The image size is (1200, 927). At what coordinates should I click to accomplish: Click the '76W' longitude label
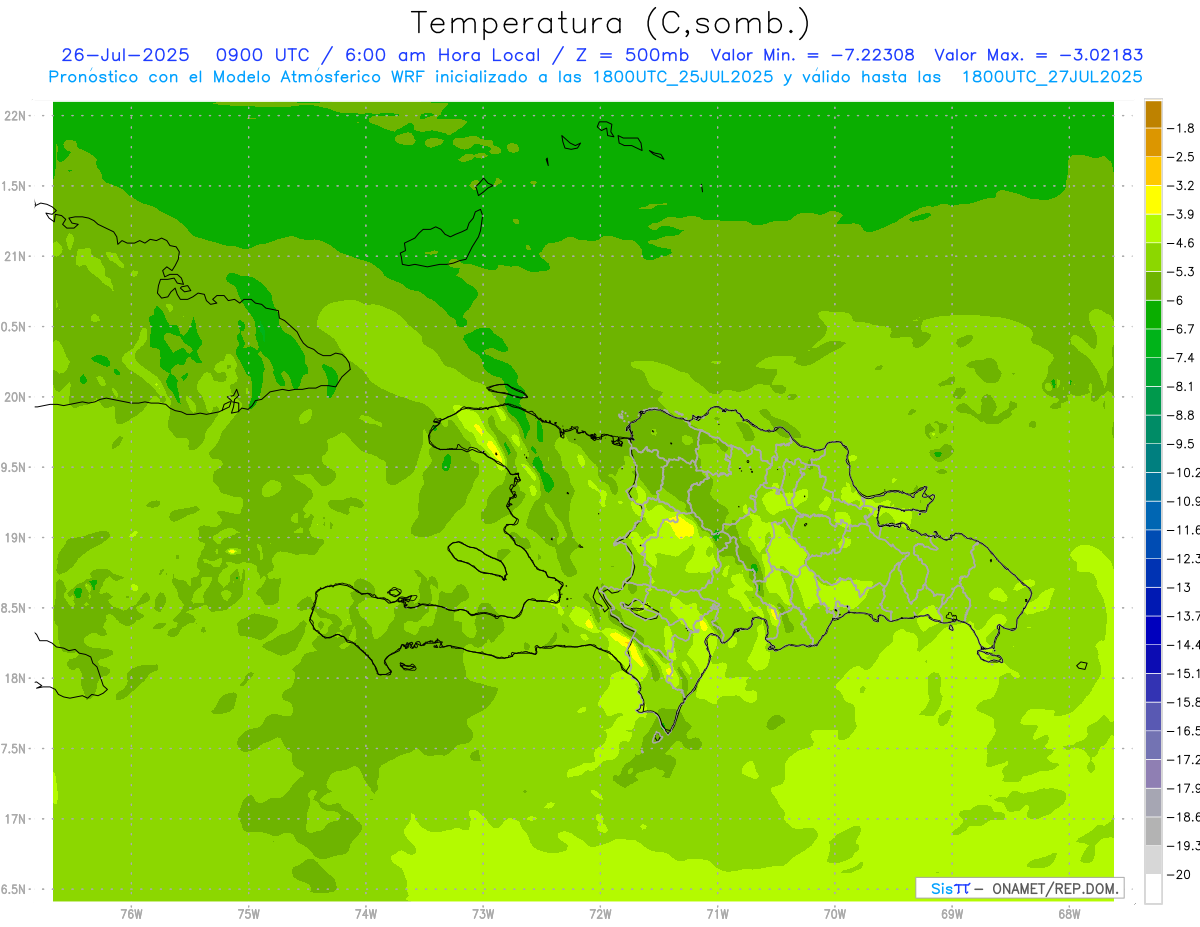tap(131, 913)
